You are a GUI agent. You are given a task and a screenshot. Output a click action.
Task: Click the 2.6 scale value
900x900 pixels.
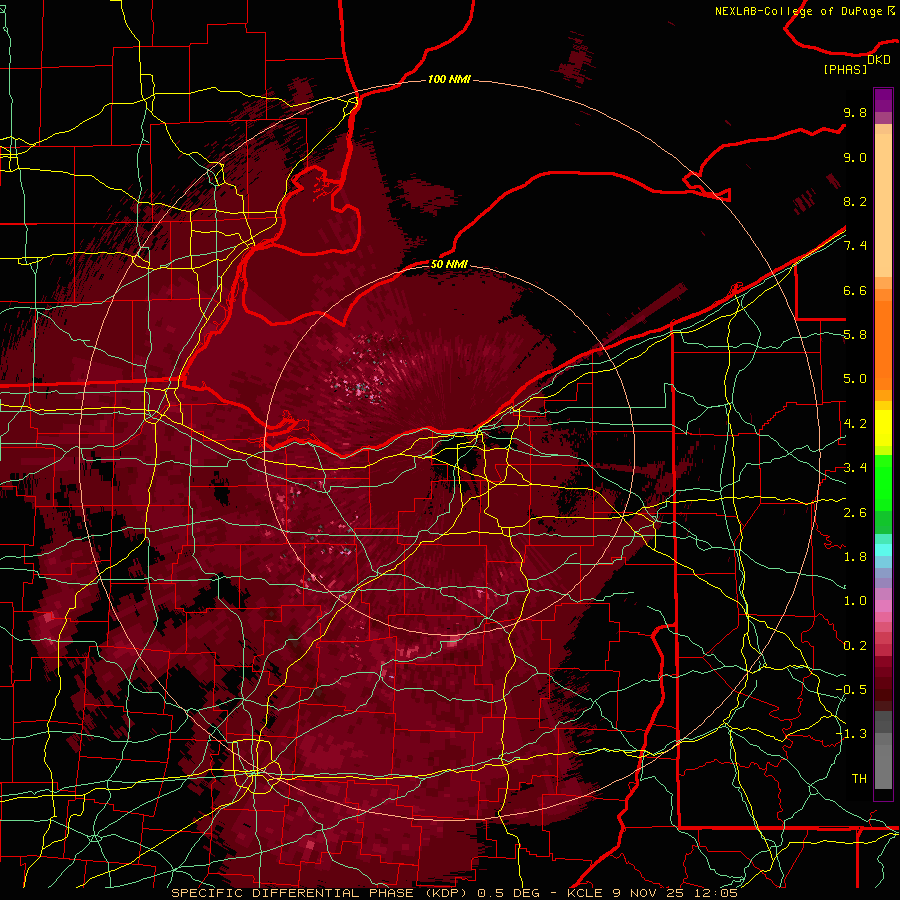pyautogui.click(x=855, y=512)
